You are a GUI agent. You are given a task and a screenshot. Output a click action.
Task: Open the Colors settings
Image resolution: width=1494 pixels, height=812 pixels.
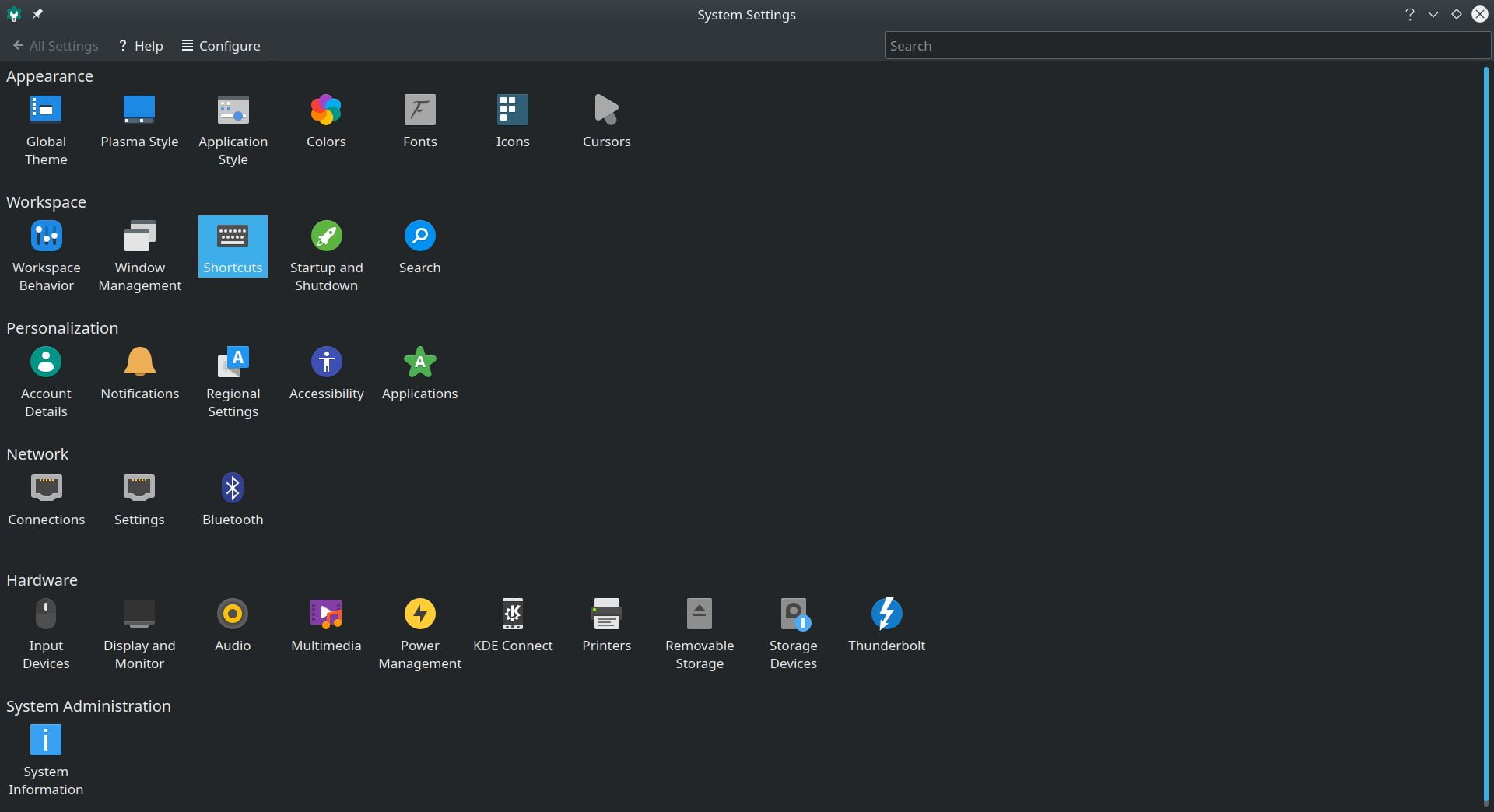point(326,121)
